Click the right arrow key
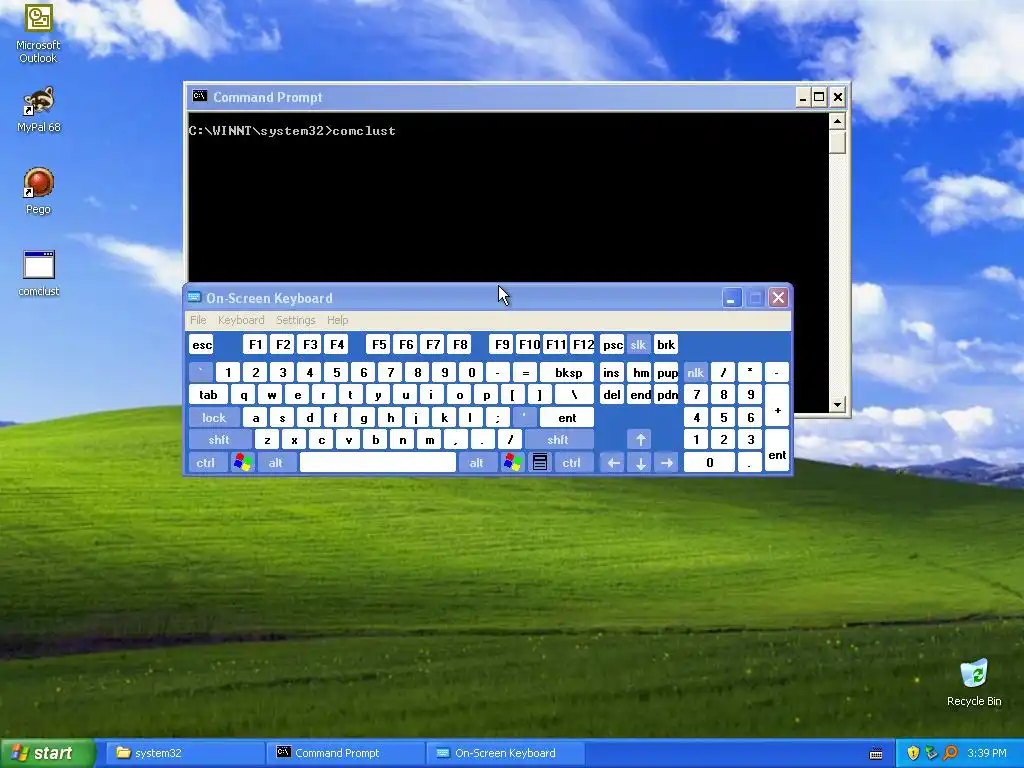This screenshot has height=768, width=1024. click(x=667, y=462)
